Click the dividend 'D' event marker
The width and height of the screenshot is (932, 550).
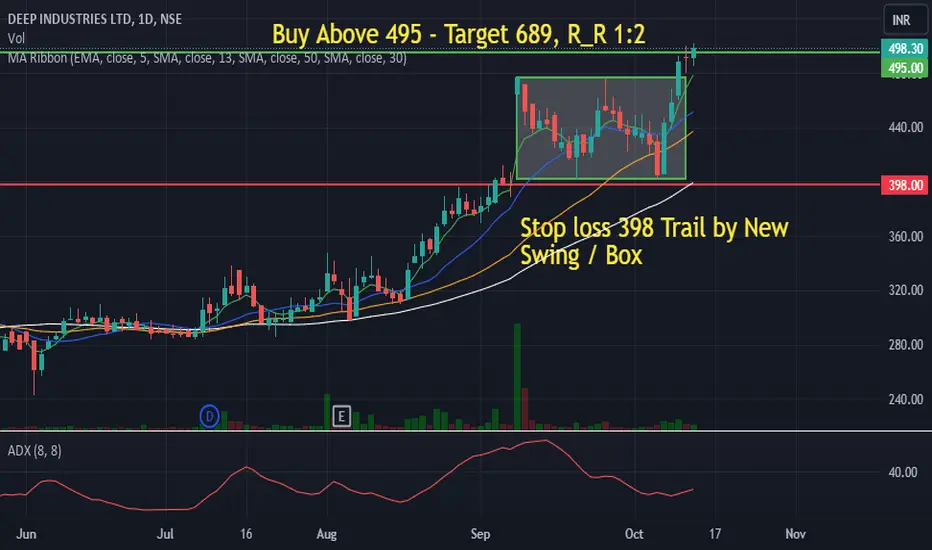(209, 416)
